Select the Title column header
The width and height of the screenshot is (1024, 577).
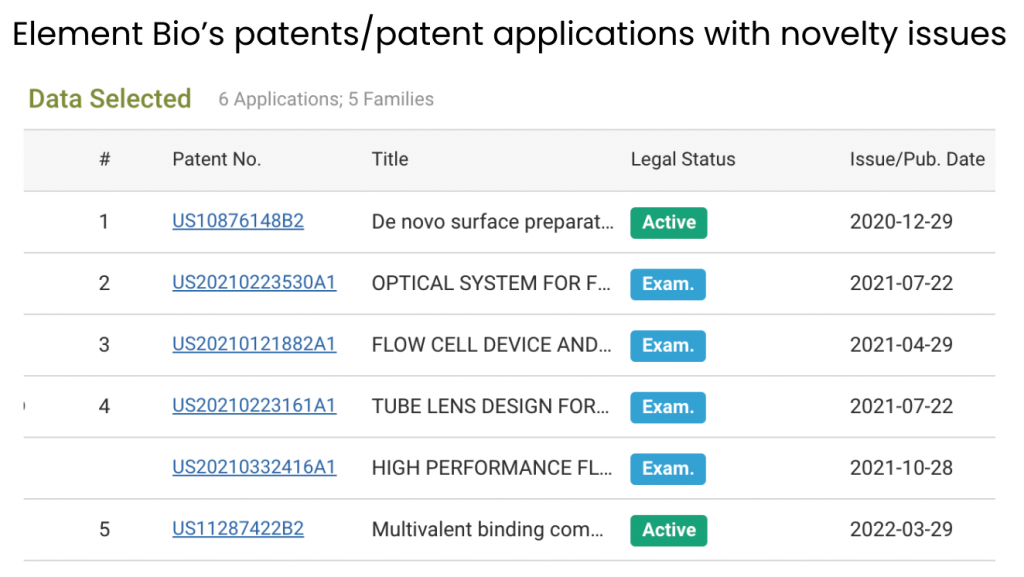pos(390,159)
